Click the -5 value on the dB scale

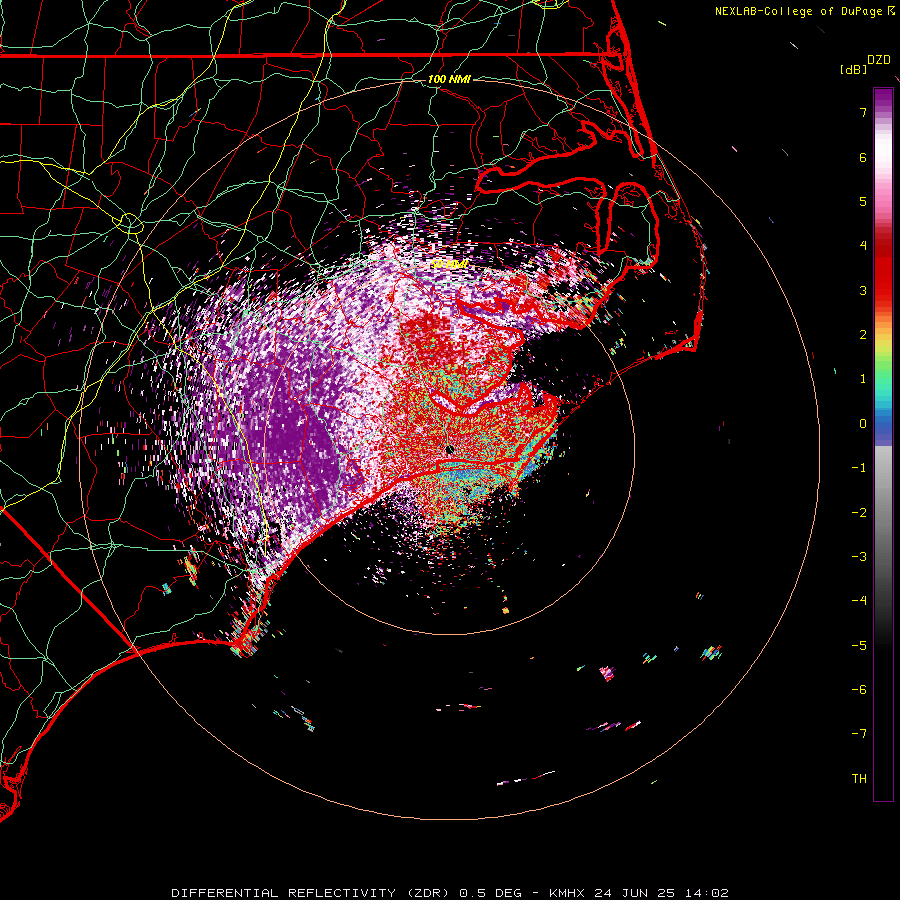859,645
